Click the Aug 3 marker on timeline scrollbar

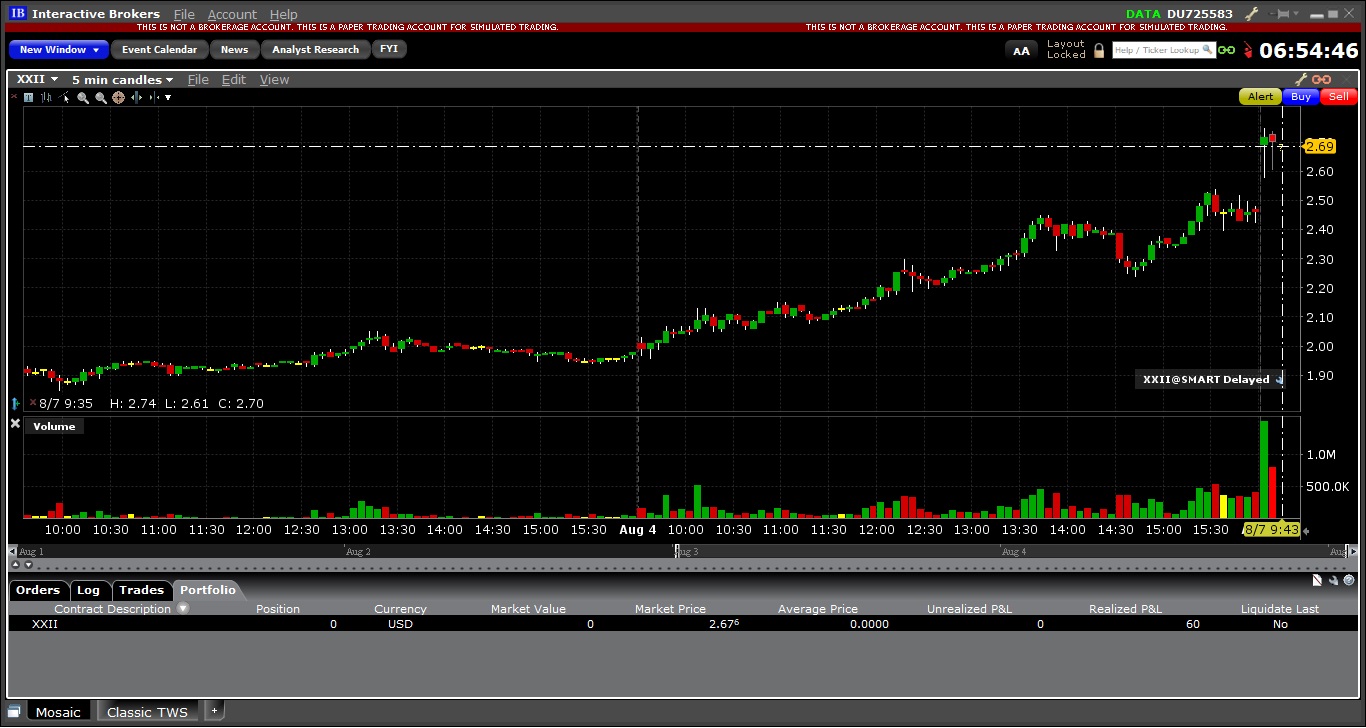[x=679, y=551]
